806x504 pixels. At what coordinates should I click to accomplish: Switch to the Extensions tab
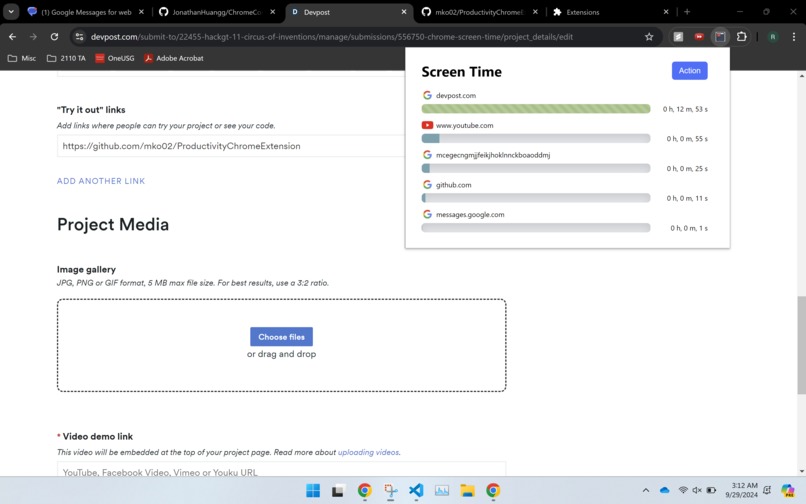(x=611, y=12)
